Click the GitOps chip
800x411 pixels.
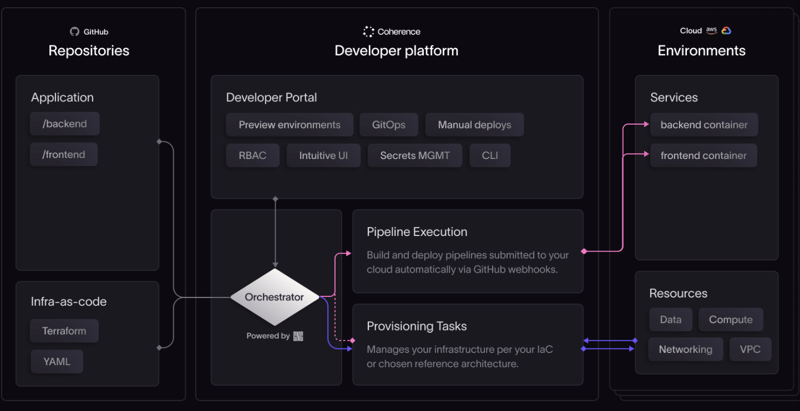click(x=389, y=125)
